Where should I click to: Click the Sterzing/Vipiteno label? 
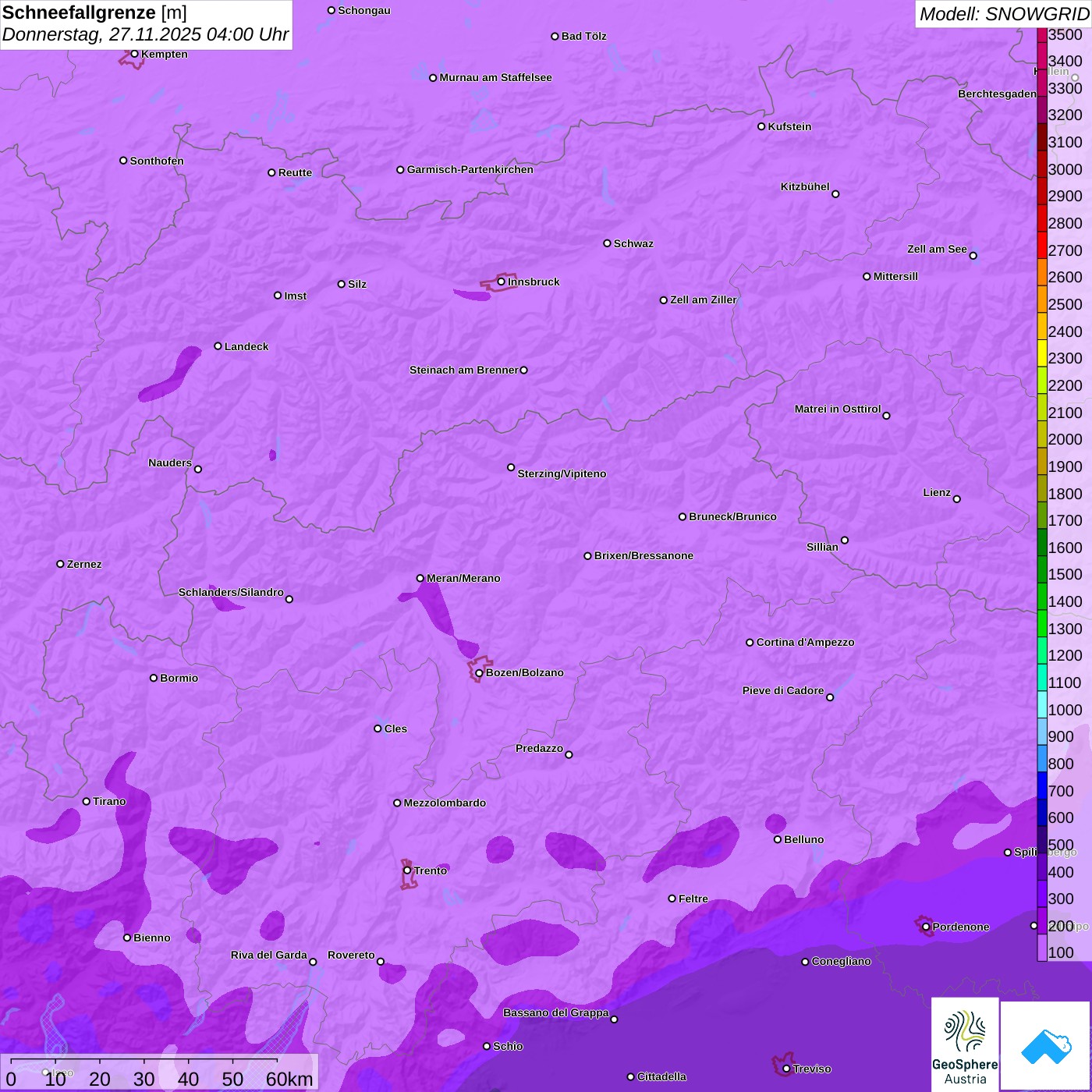coord(562,473)
